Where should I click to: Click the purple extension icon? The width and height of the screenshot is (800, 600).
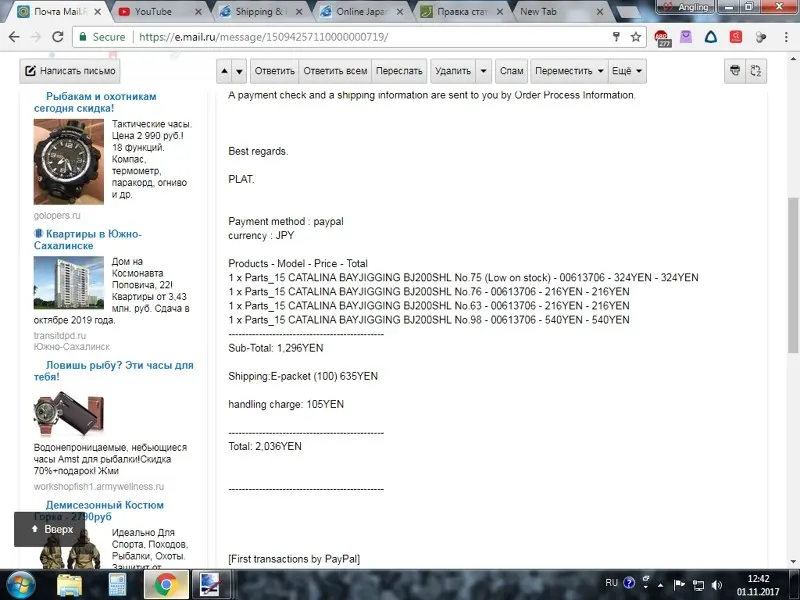pyautogui.click(x=686, y=37)
